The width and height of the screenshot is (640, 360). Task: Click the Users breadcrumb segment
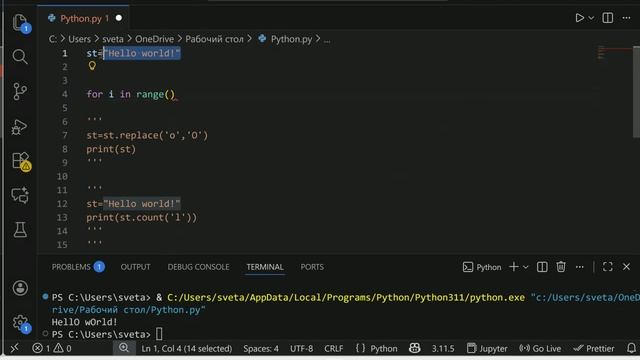click(x=80, y=39)
